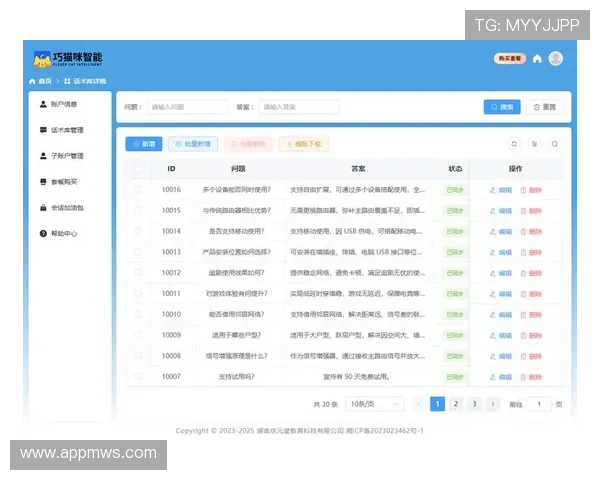Image resolution: width=600 pixels, height=480 pixels.
Task: Toggle the select-all checkbox in table header
Action: tap(138, 168)
